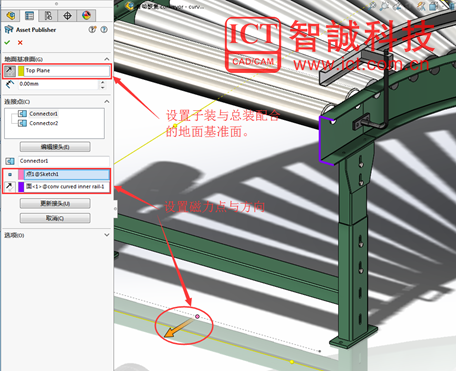Open the DimXpertManager crosshair tab

67,16
